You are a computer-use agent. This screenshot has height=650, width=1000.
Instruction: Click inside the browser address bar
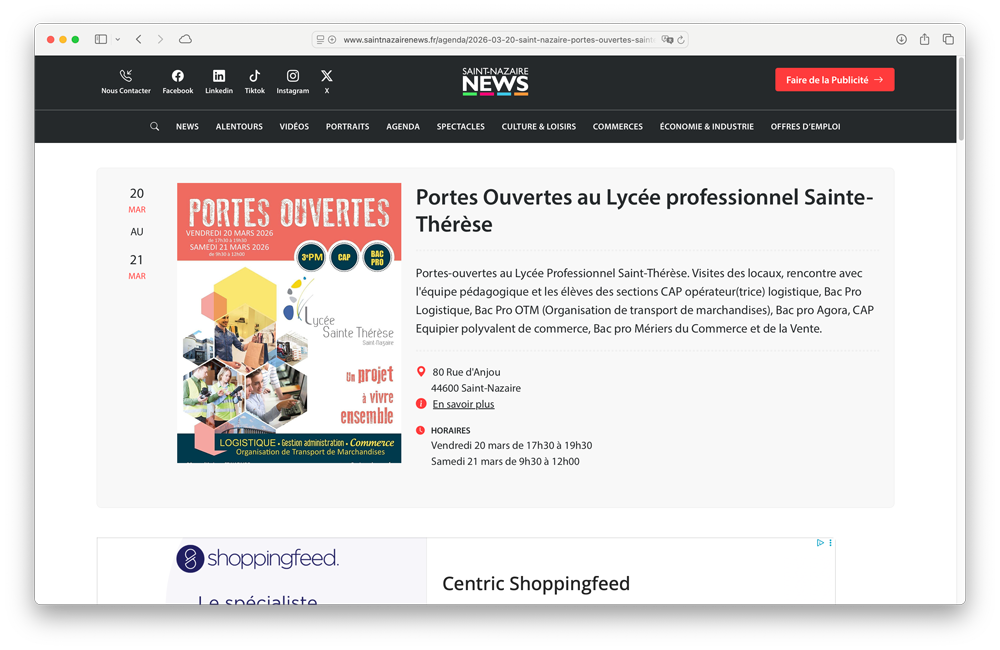click(x=498, y=38)
